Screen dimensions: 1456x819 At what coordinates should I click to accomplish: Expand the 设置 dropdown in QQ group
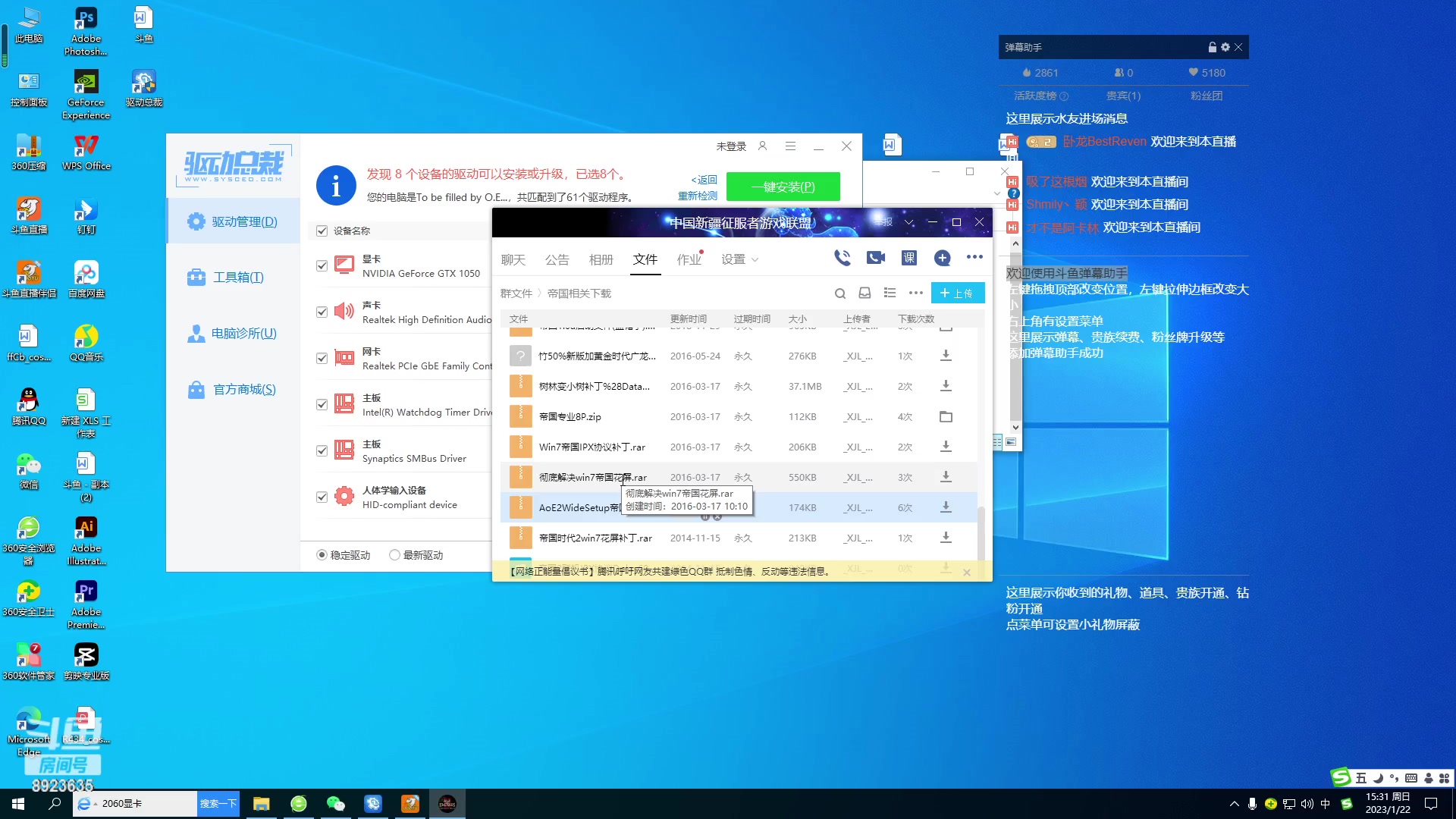tap(755, 260)
